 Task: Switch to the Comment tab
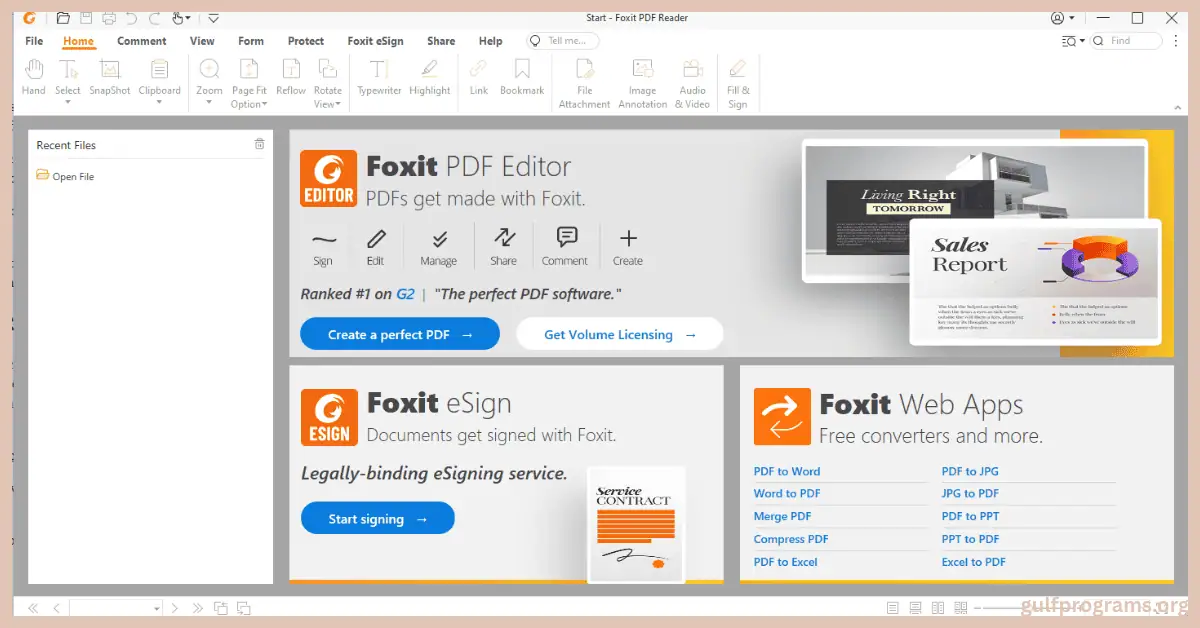coord(141,41)
